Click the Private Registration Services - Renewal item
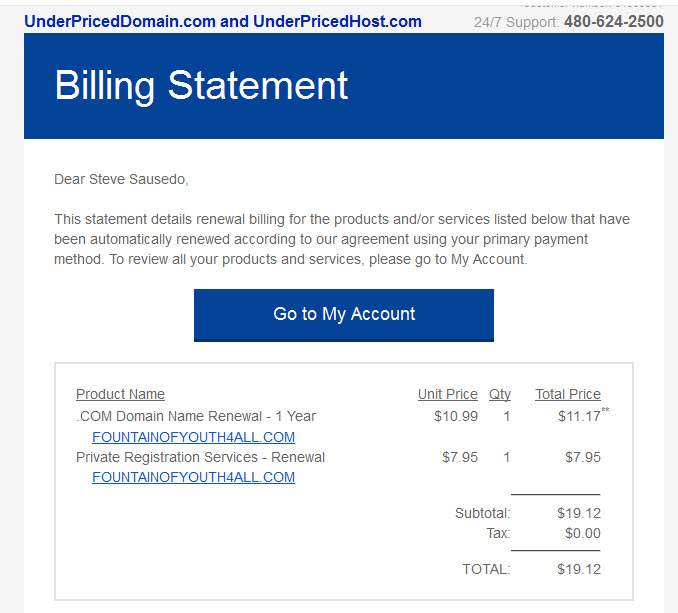 tap(200, 457)
